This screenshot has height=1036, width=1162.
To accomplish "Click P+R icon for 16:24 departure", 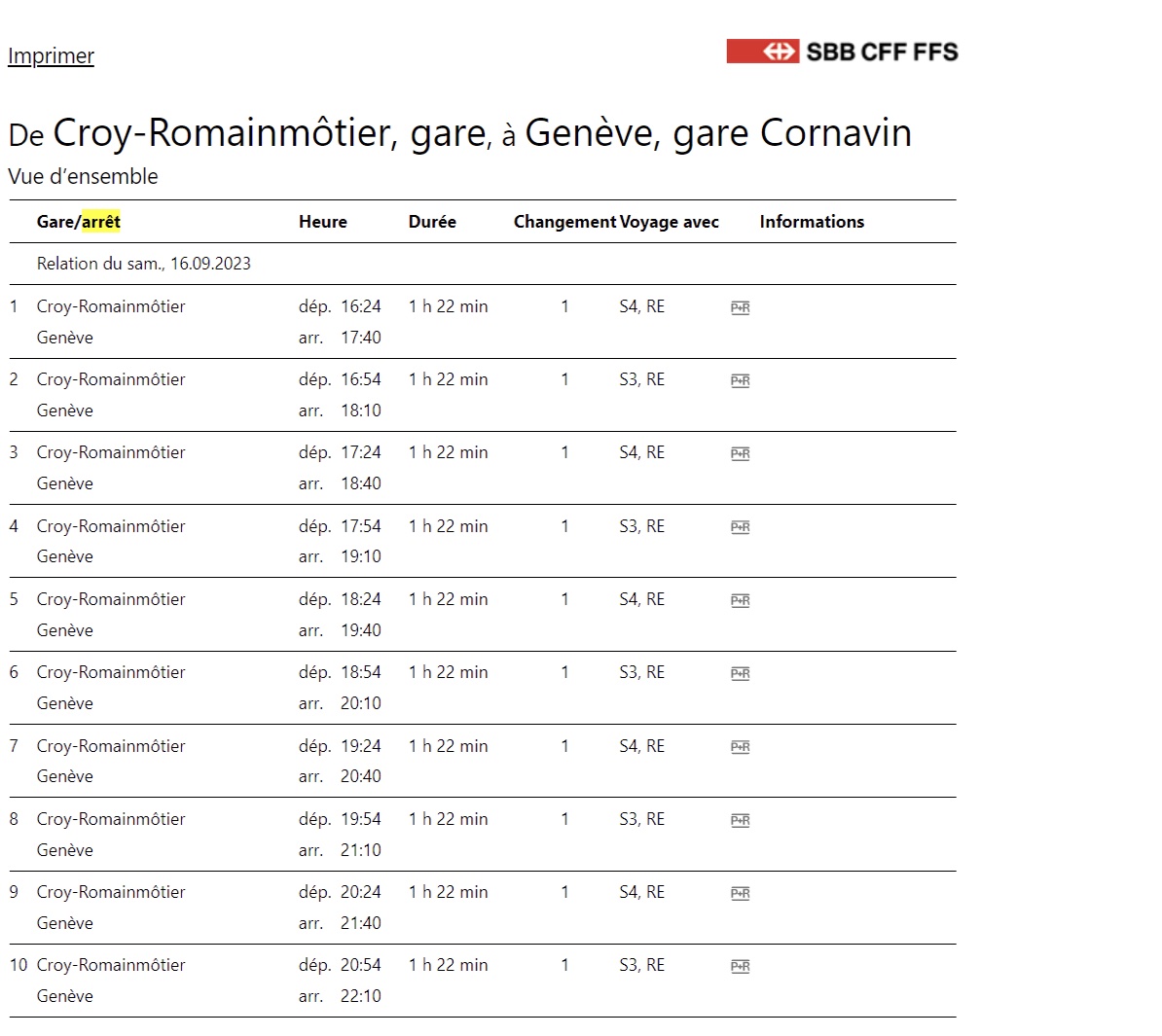I will pos(740,308).
